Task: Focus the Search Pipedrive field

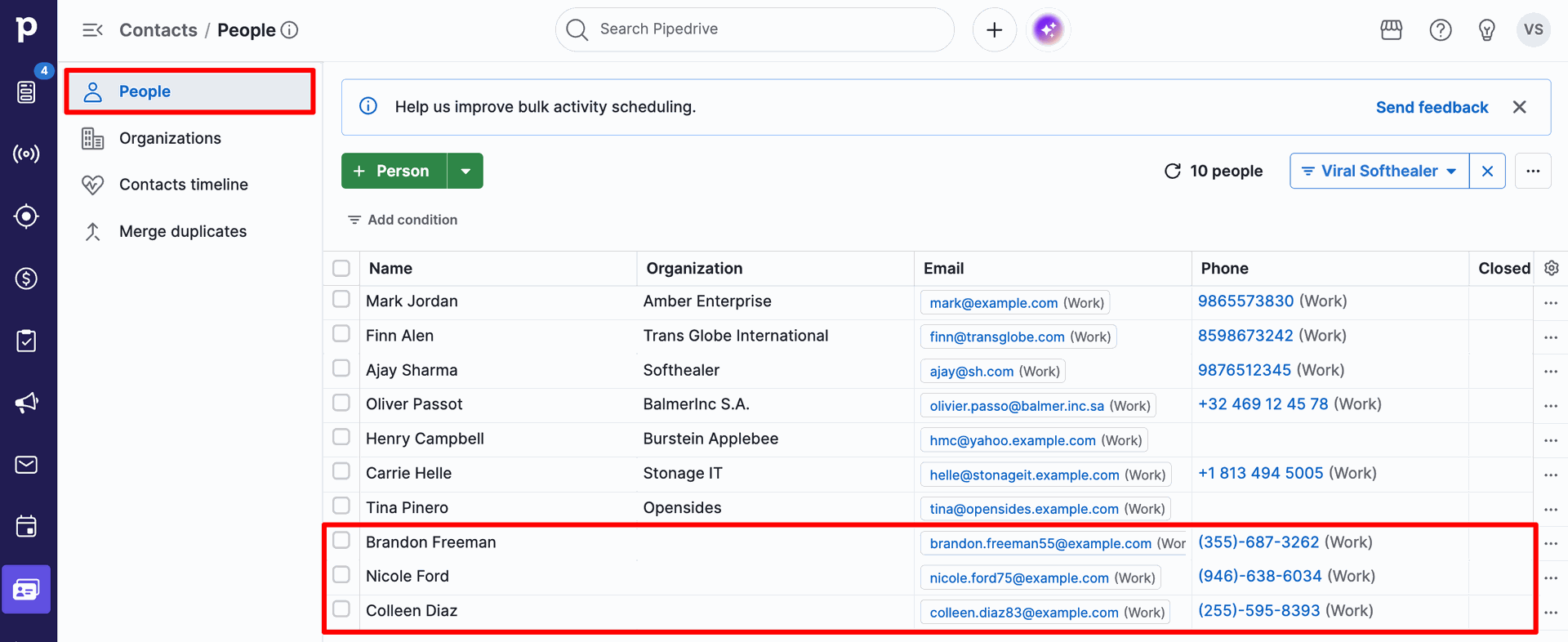Action: [x=755, y=29]
